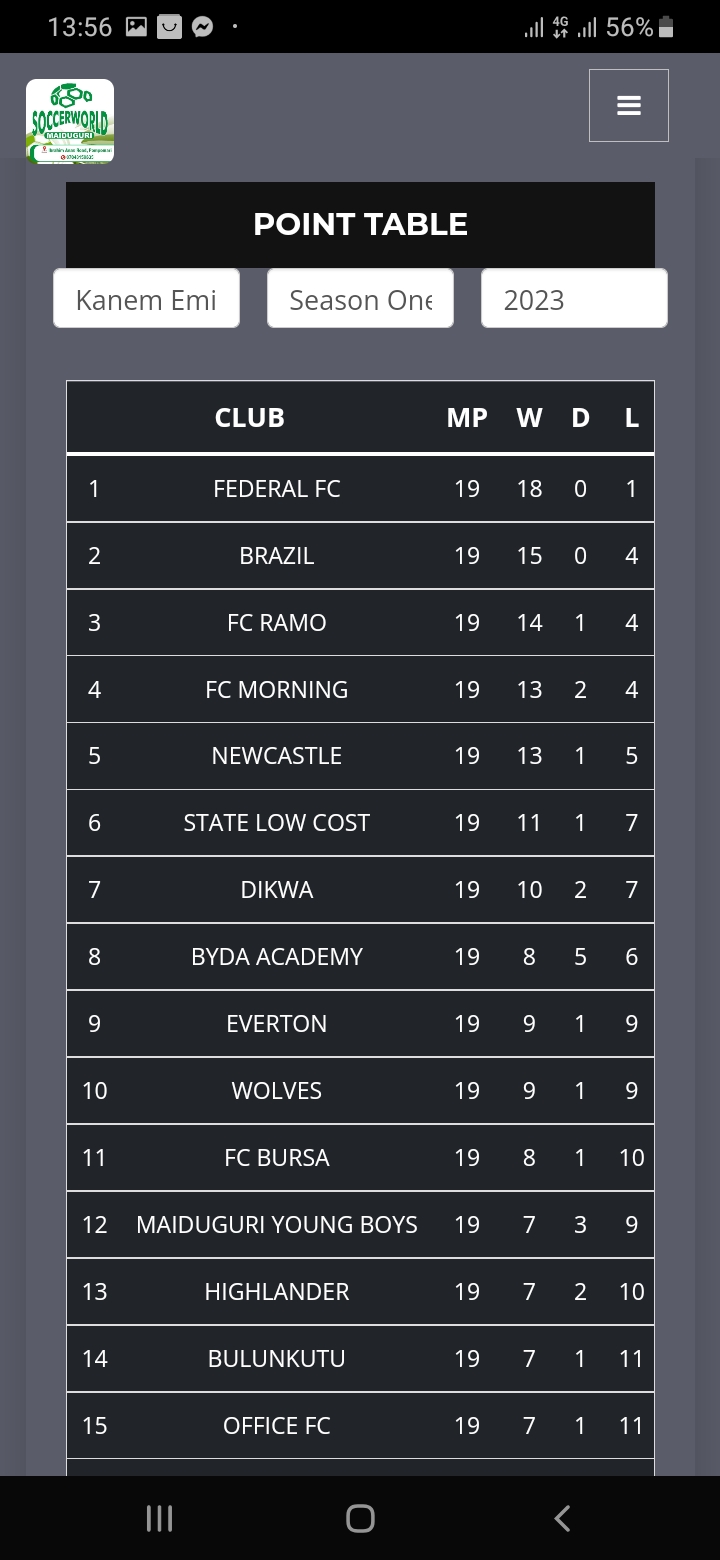This screenshot has height=1560, width=720.
Task: Select the OFFICE FC row
Action: point(360,1425)
